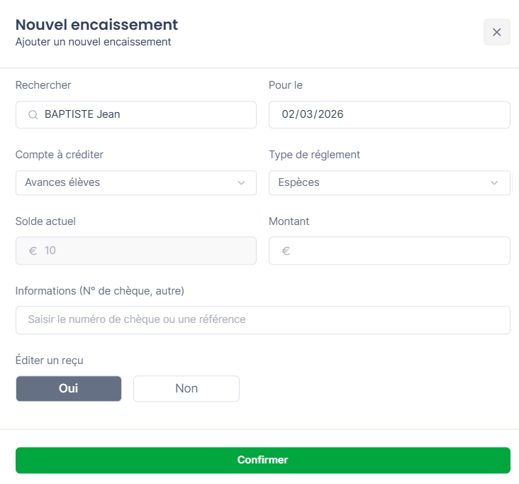The image size is (519, 484).
Task: Expand the Type de réglement chevron
Action: pos(494,183)
